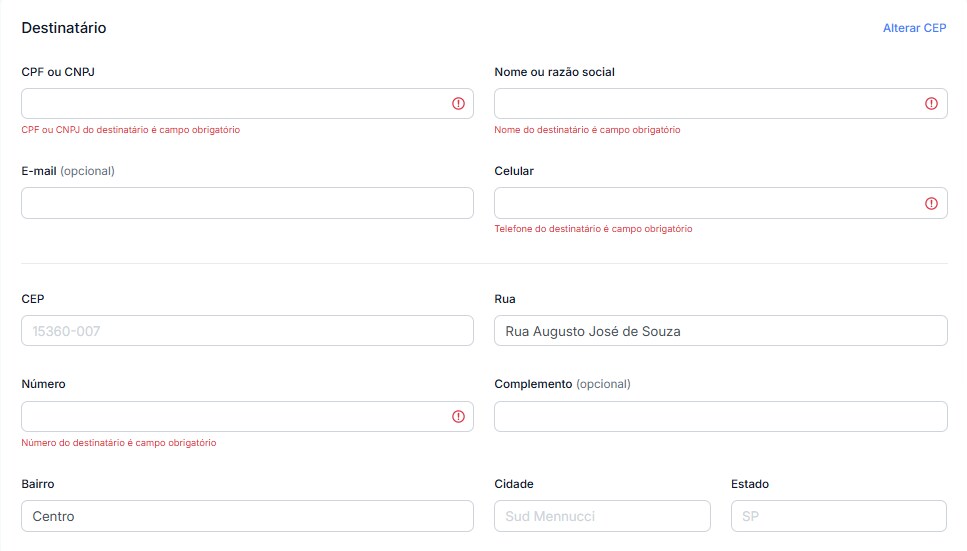This screenshot has width=967, height=551.
Task: Click the E-mail (opcional) label
Action: [68, 171]
